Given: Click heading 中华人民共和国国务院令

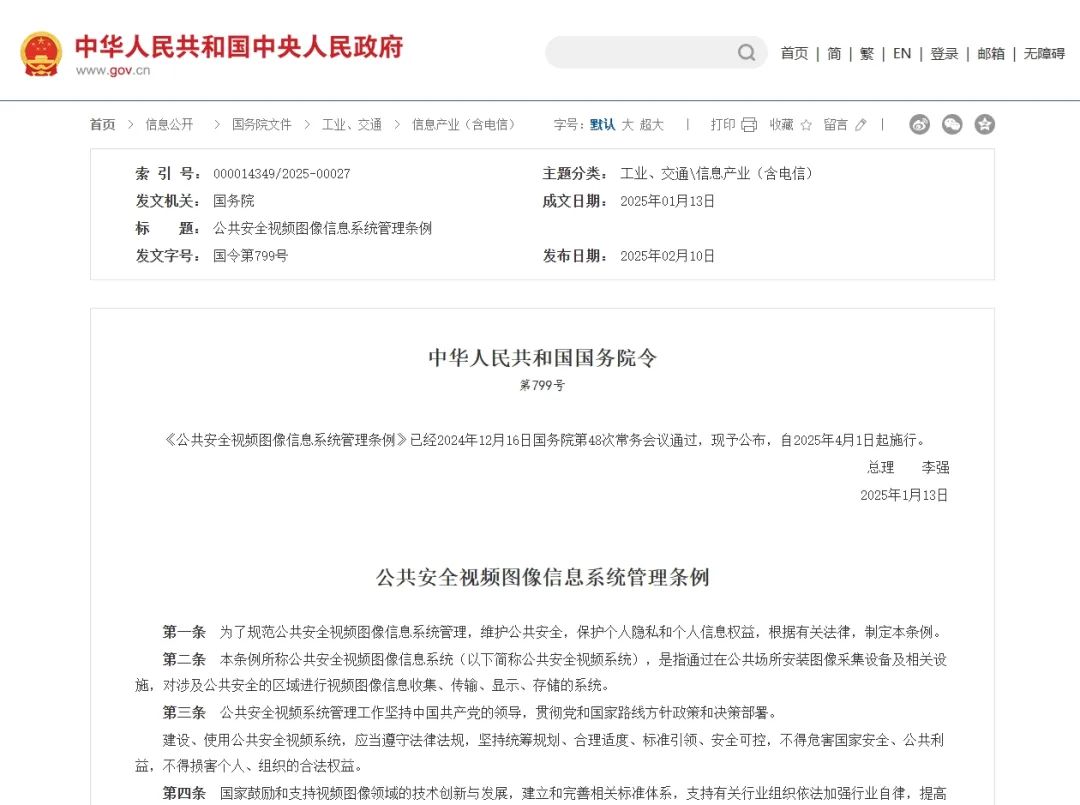Looking at the screenshot, I should [x=543, y=357].
